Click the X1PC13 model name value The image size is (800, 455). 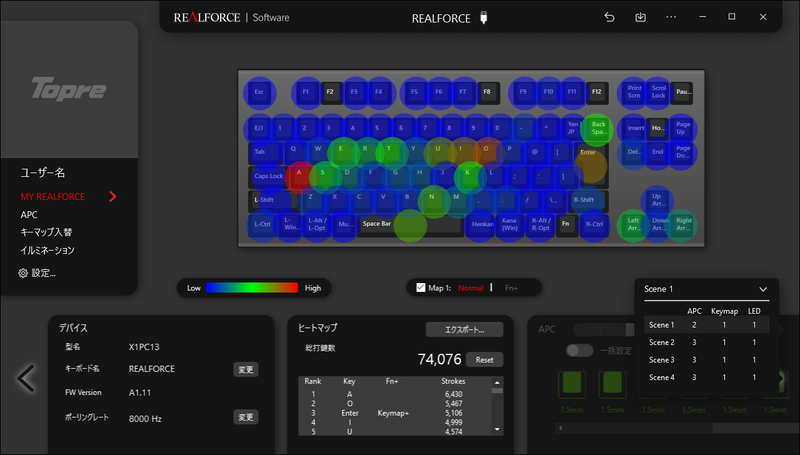pos(144,347)
